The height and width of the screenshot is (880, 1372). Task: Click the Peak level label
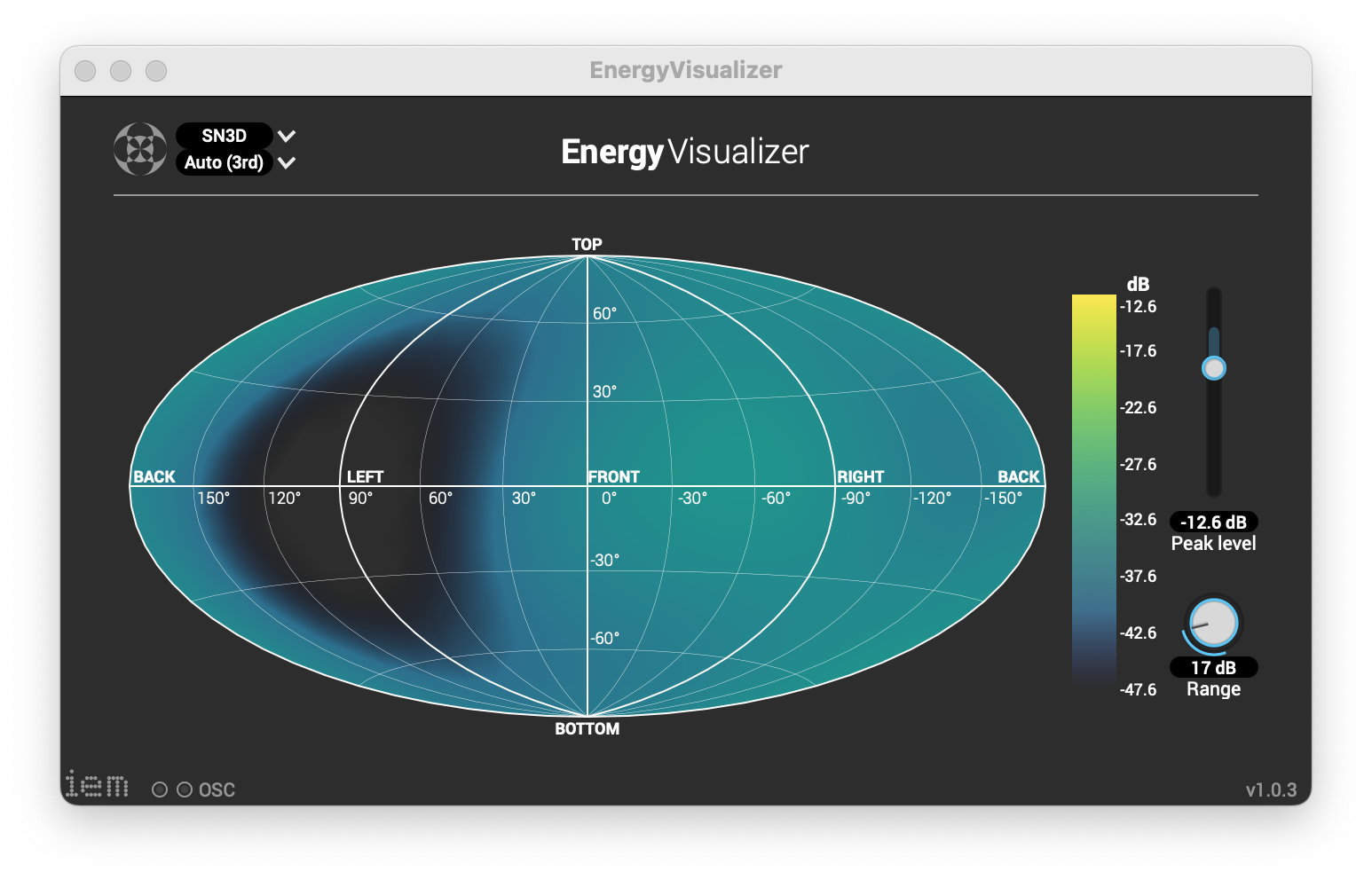[x=1213, y=544]
